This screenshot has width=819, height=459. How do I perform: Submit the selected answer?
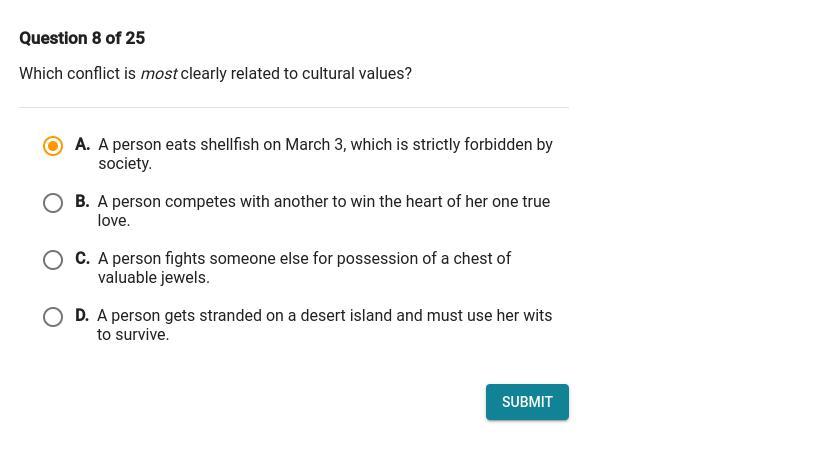click(x=527, y=402)
